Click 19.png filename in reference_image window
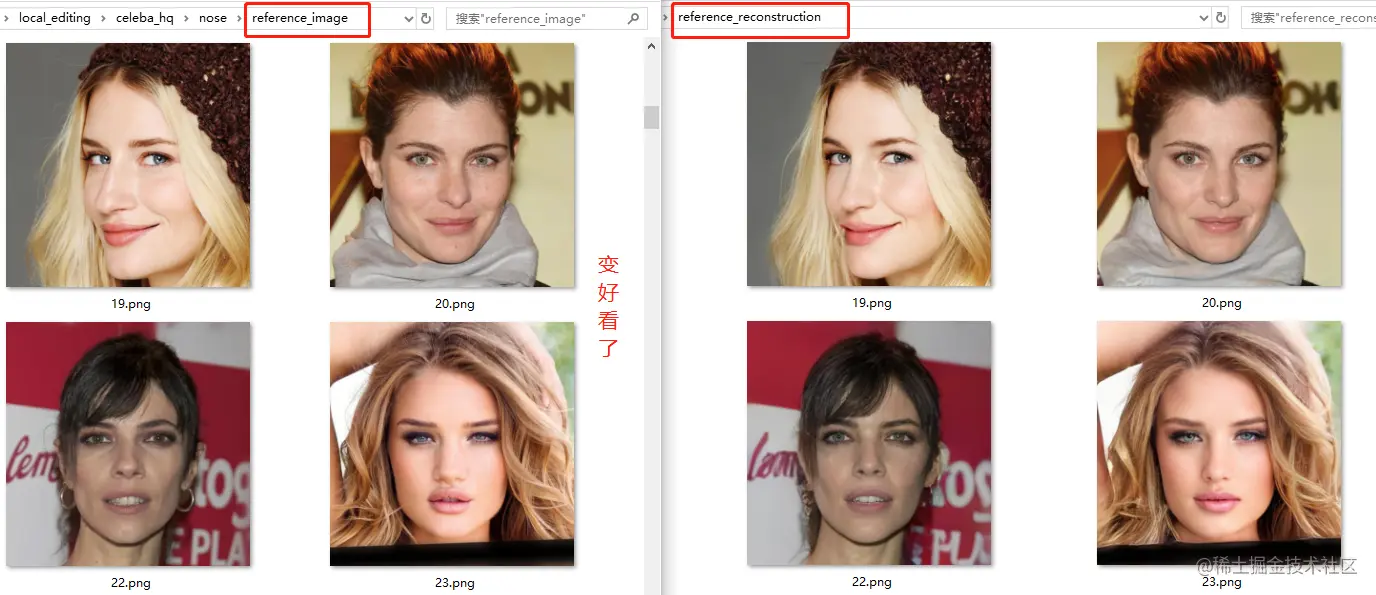1376x595 pixels. point(131,304)
